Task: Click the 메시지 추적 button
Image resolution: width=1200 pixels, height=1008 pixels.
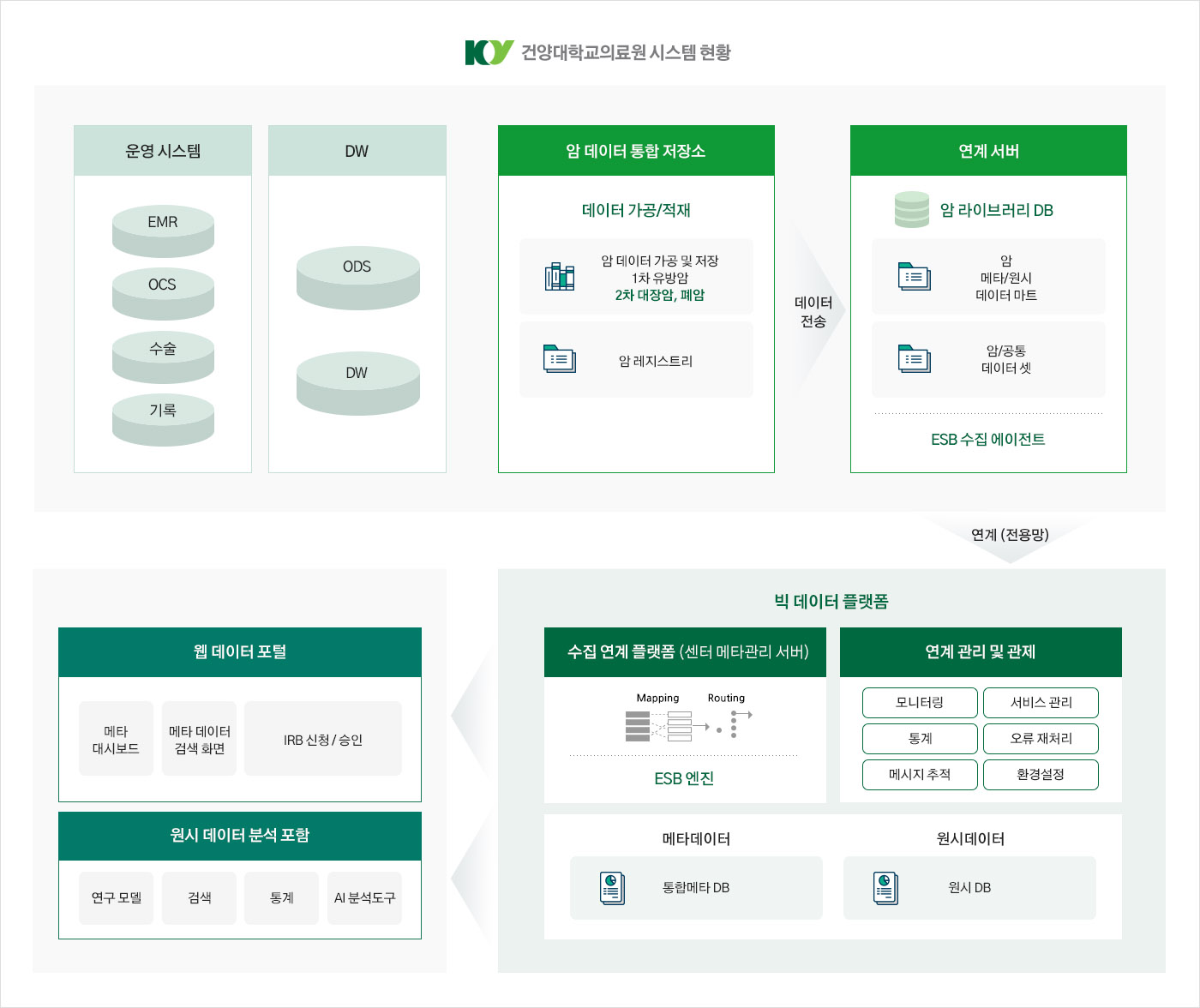Action: pyautogui.click(x=920, y=775)
